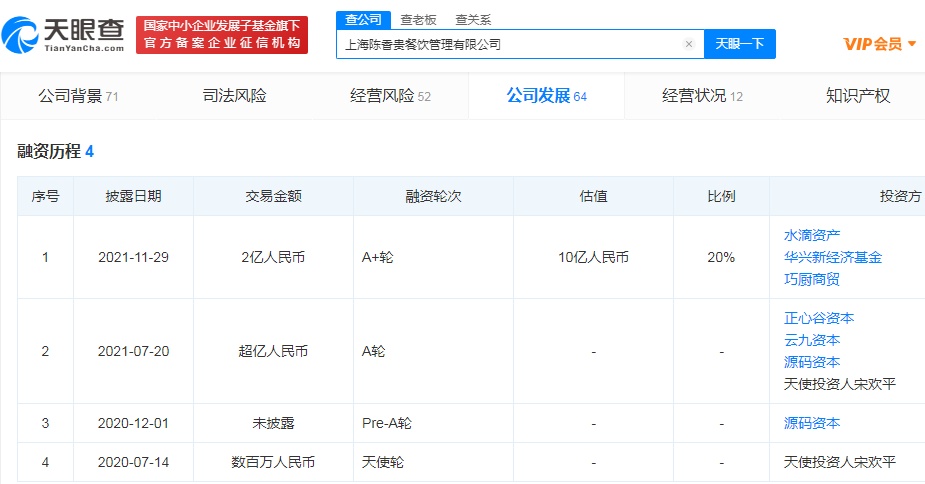Open the 华兴新经济基金 investor link
Viewport: 925px width, 484px height.
[833, 257]
